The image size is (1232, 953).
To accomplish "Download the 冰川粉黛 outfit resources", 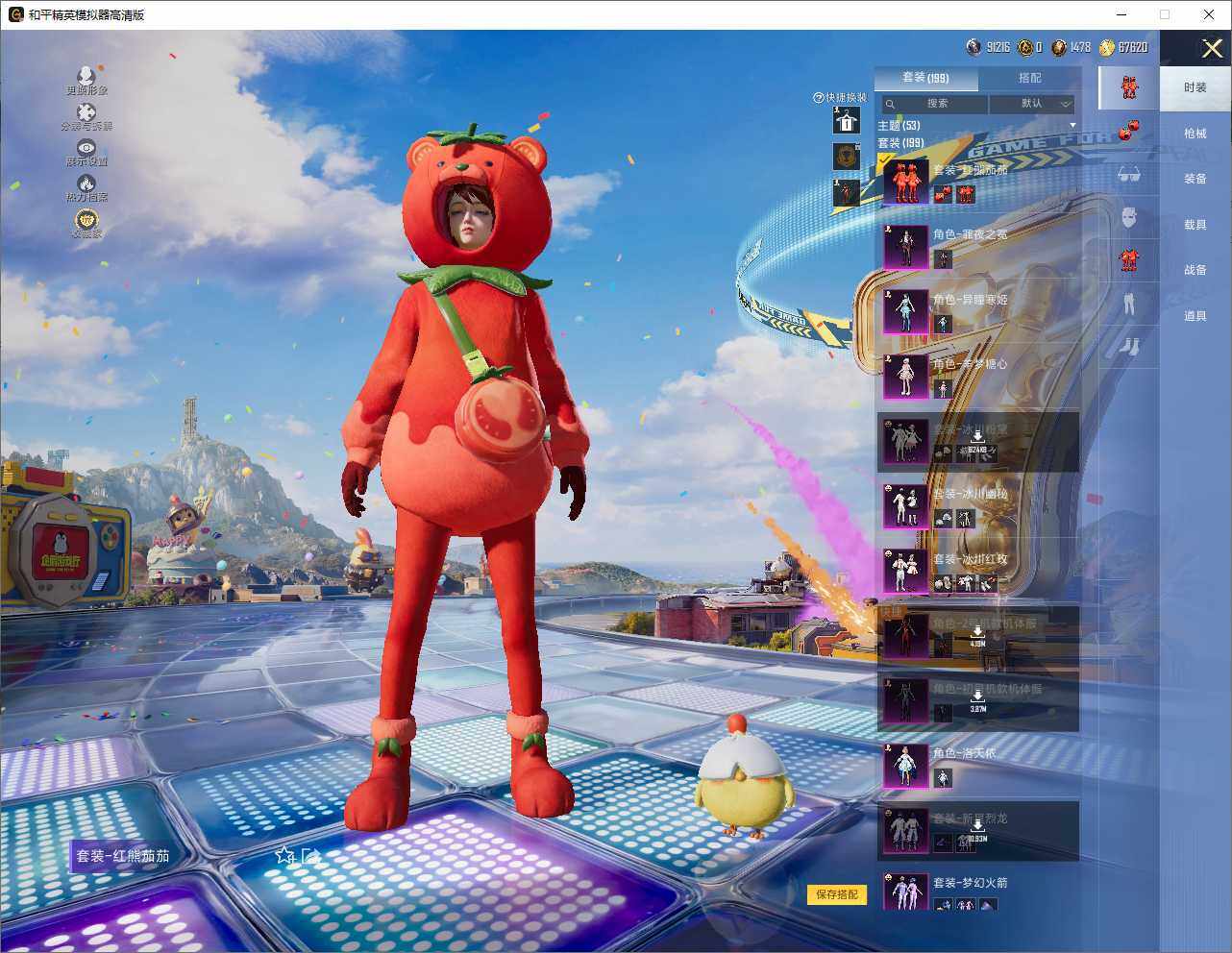I will tap(977, 437).
